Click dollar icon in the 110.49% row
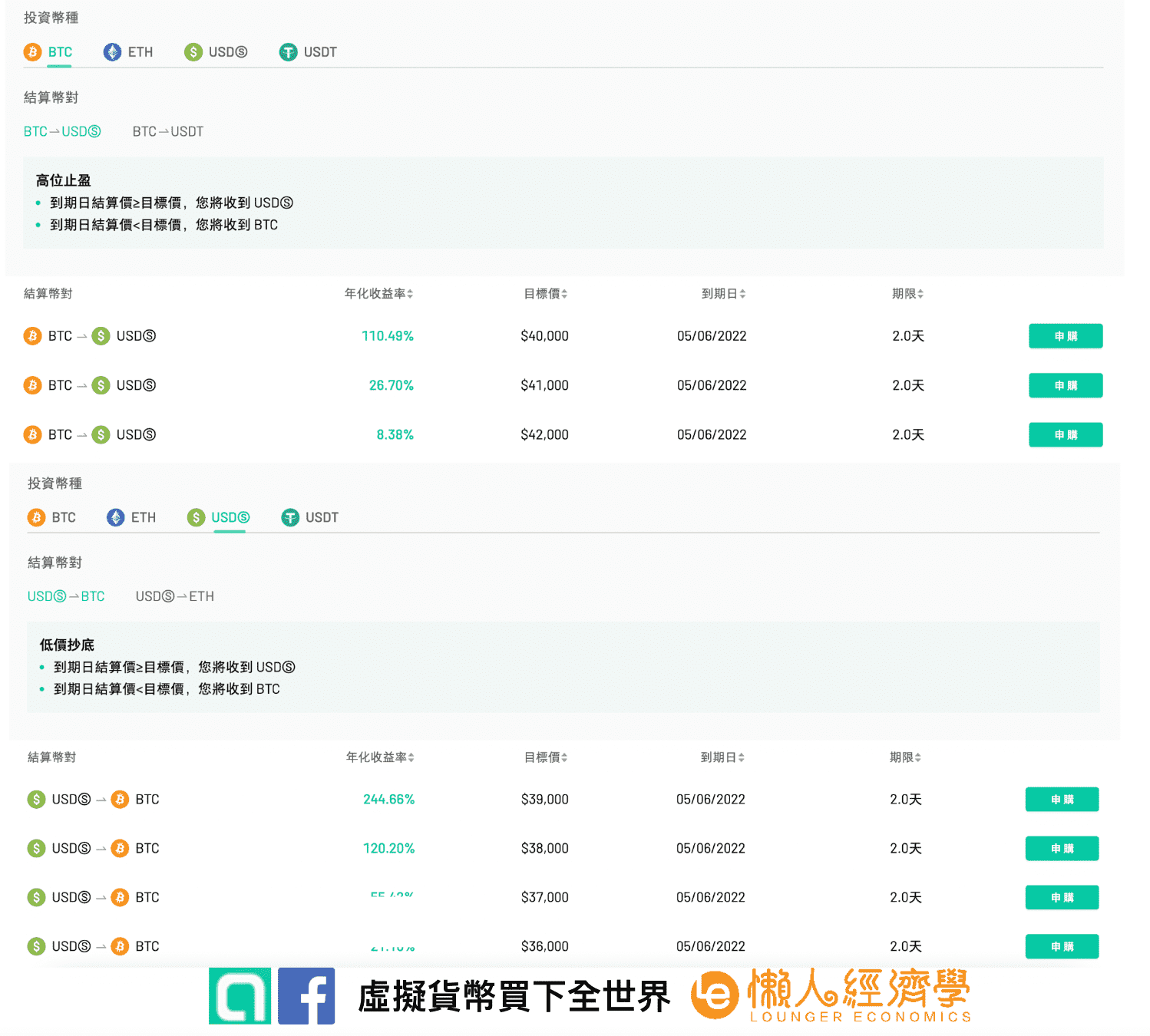This screenshot has width=1150, height=1036. [x=101, y=336]
